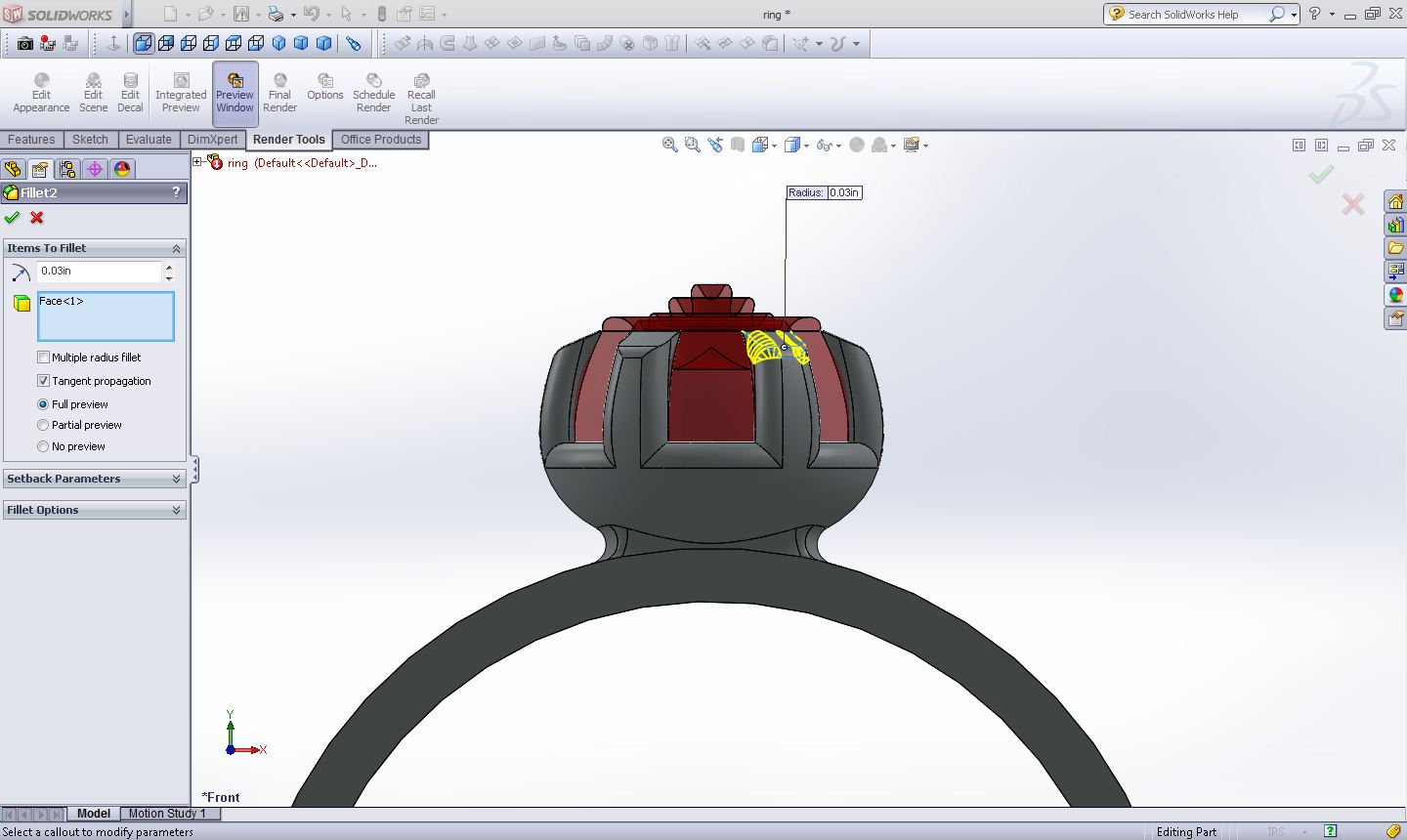Viewport: 1407px width, 840px height.
Task: Open the ConfigurationManager tab icon
Action: pos(67,169)
